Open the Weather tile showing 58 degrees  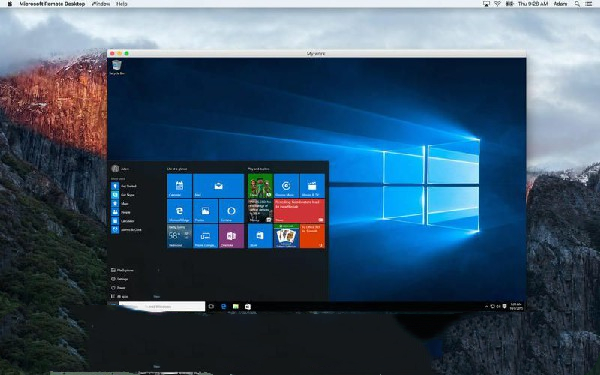click(179, 236)
